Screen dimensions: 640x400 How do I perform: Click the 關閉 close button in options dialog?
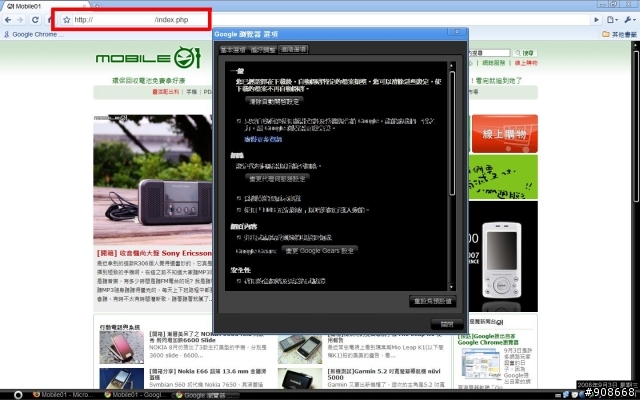tap(447, 324)
